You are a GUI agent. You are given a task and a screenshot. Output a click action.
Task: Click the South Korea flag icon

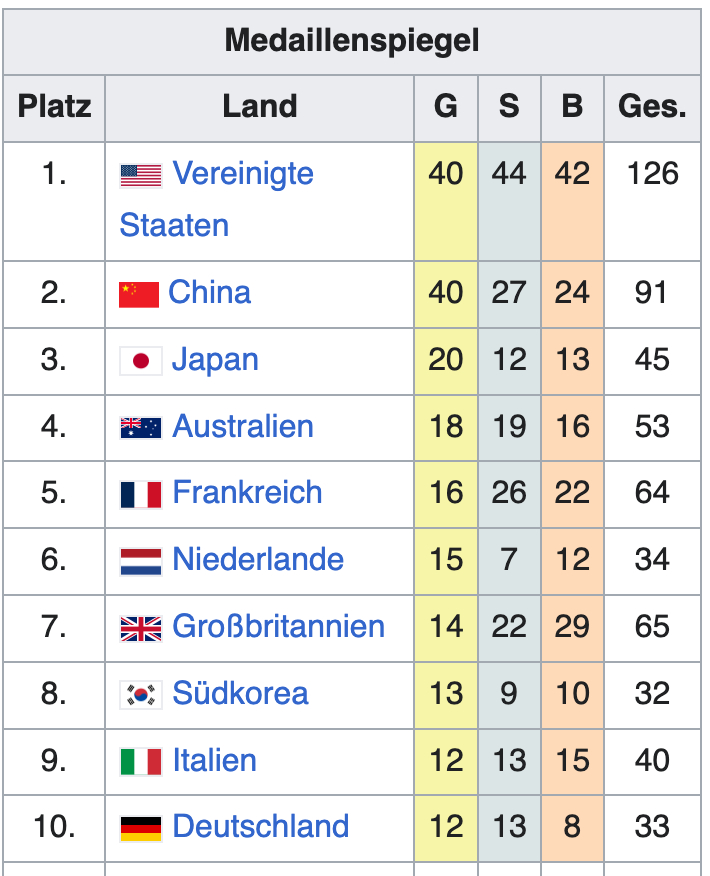click(140, 695)
